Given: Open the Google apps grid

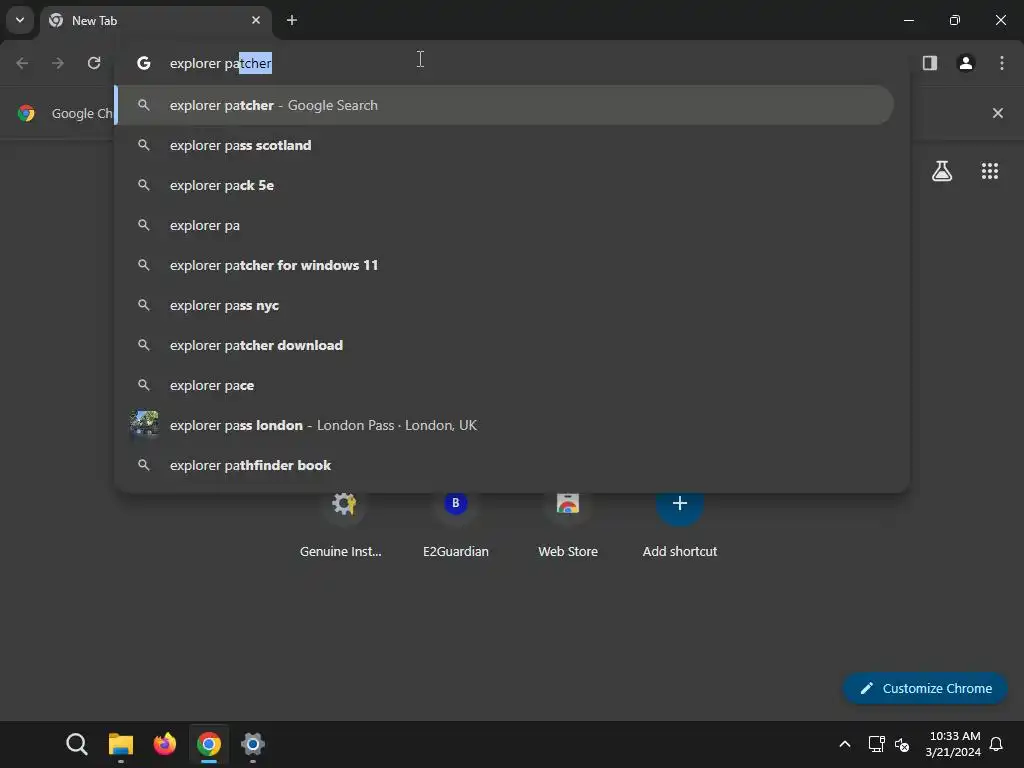Looking at the screenshot, I should (x=989, y=171).
